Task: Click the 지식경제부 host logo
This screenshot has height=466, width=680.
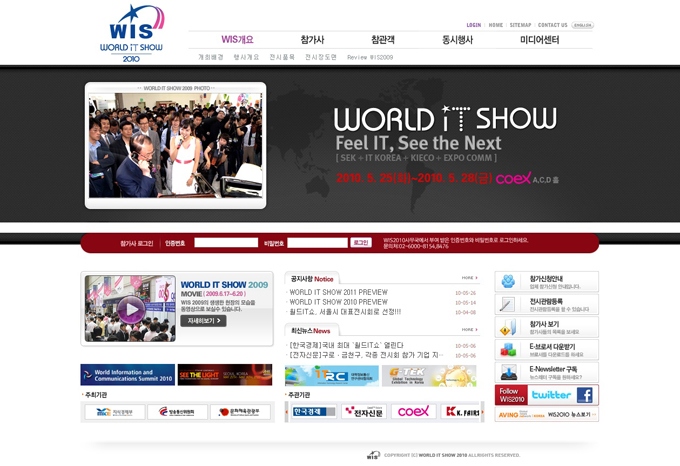Action: click(x=115, y=412)
